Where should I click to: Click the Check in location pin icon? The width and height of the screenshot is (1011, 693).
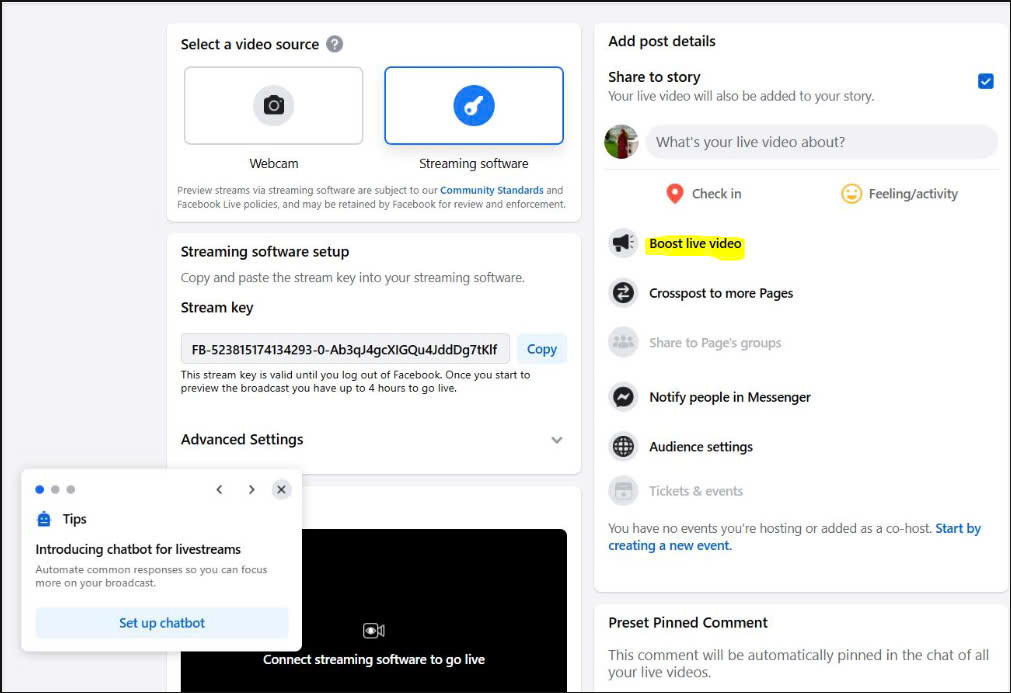[674, 193]
